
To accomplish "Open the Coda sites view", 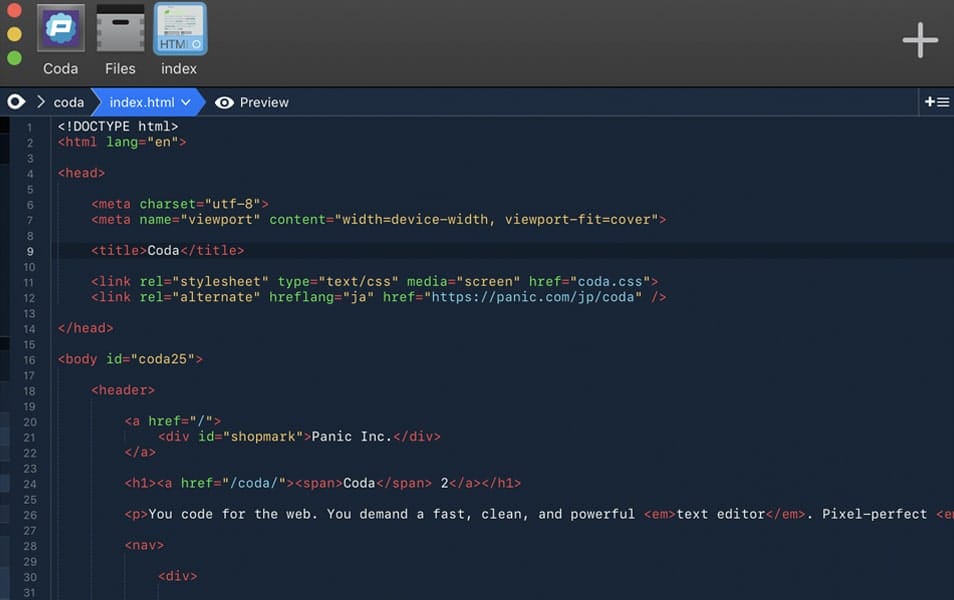I will 59,28.
